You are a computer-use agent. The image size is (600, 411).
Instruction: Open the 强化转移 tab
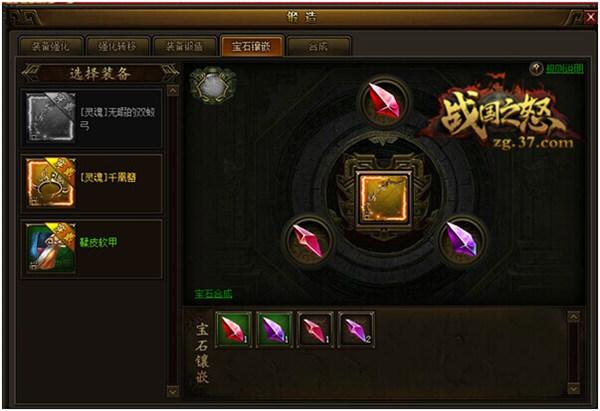(x=117, y=47)
